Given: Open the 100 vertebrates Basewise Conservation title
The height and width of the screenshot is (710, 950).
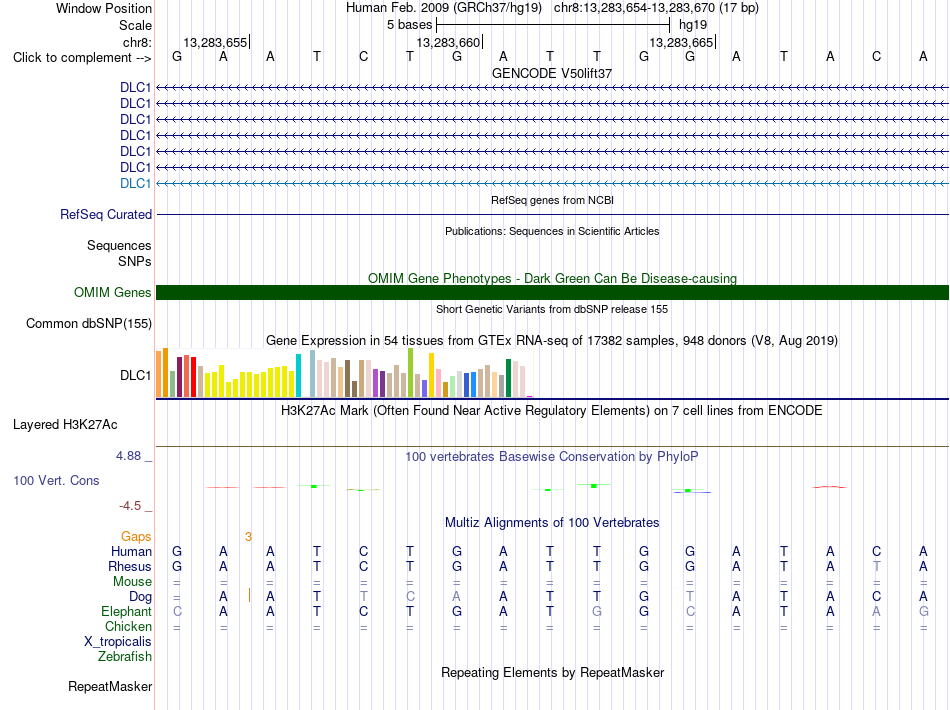Looking at the screenshot, I should [552, 457].
